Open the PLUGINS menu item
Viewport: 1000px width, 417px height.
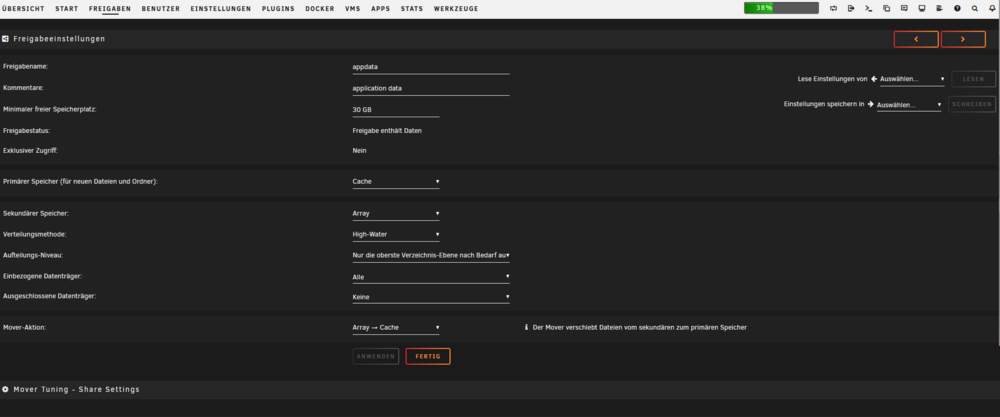click(278, 9)
